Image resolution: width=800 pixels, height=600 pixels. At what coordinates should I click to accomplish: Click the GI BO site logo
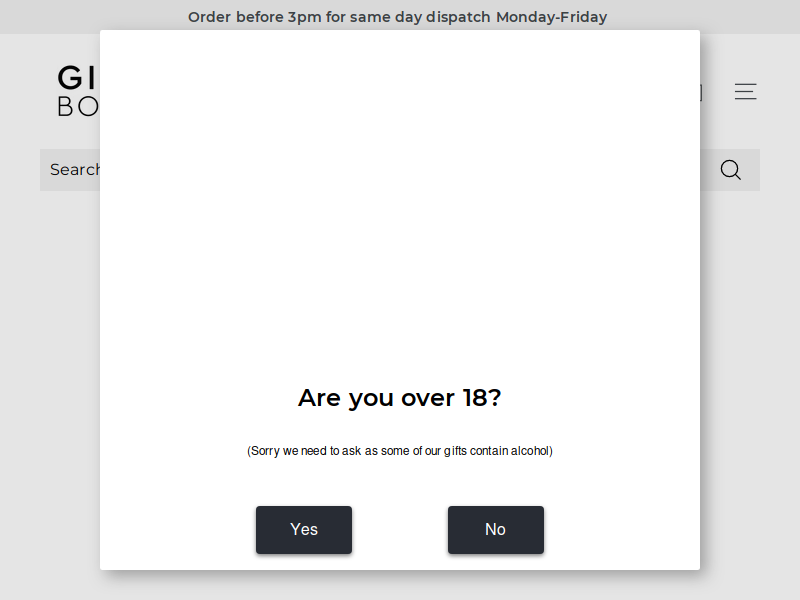[78, 91]
